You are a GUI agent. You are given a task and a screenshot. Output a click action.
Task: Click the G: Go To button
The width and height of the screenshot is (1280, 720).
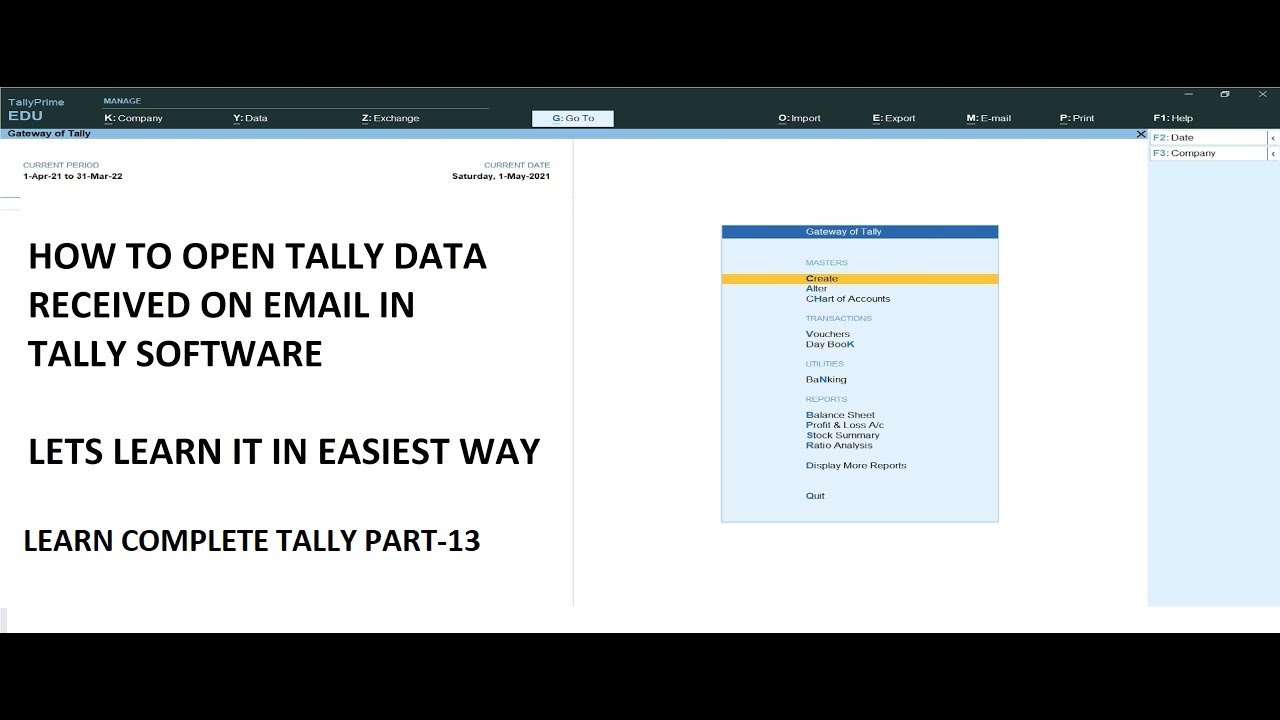point(573,118)
